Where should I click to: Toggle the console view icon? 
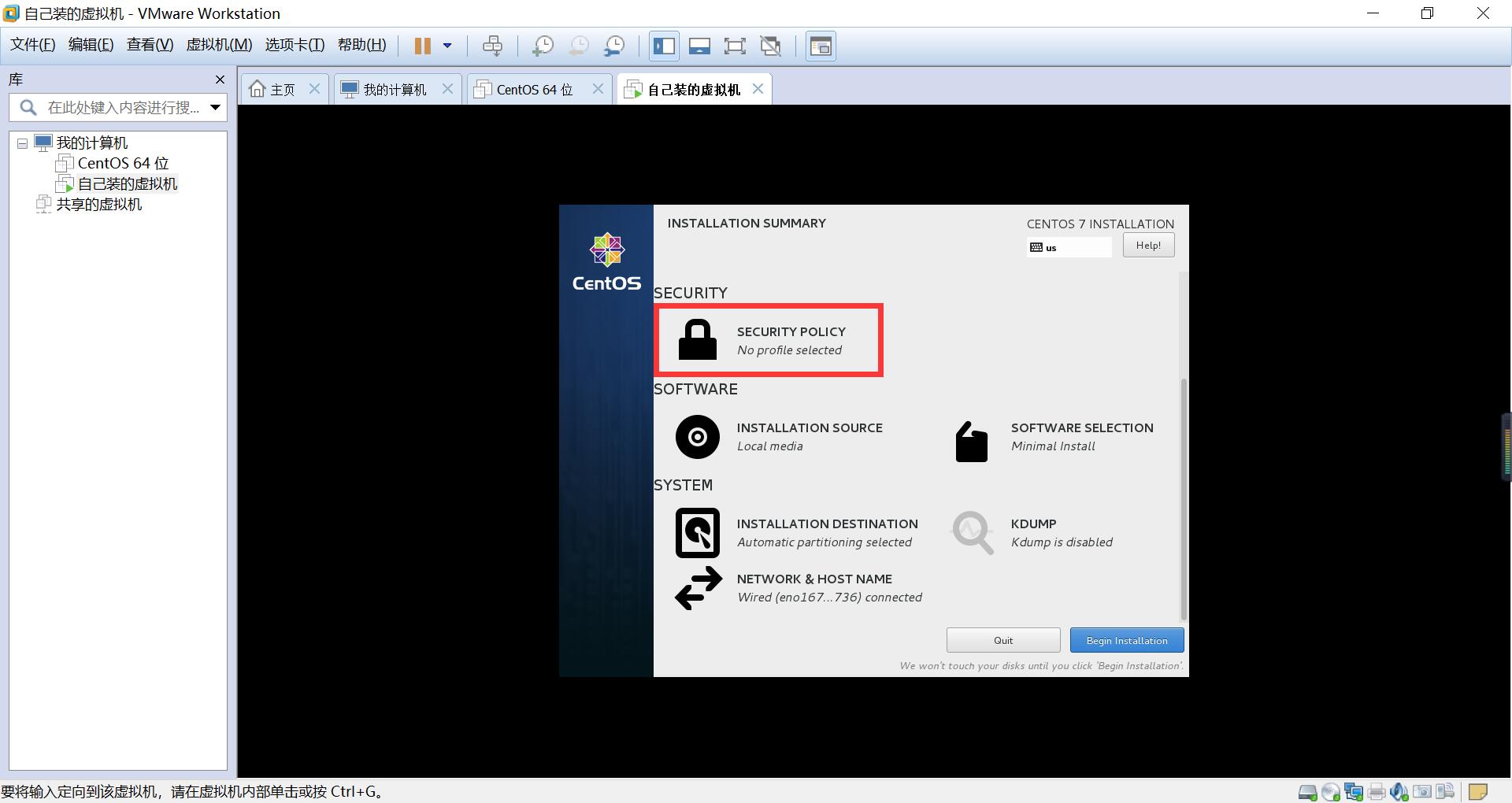click(821, 46)
